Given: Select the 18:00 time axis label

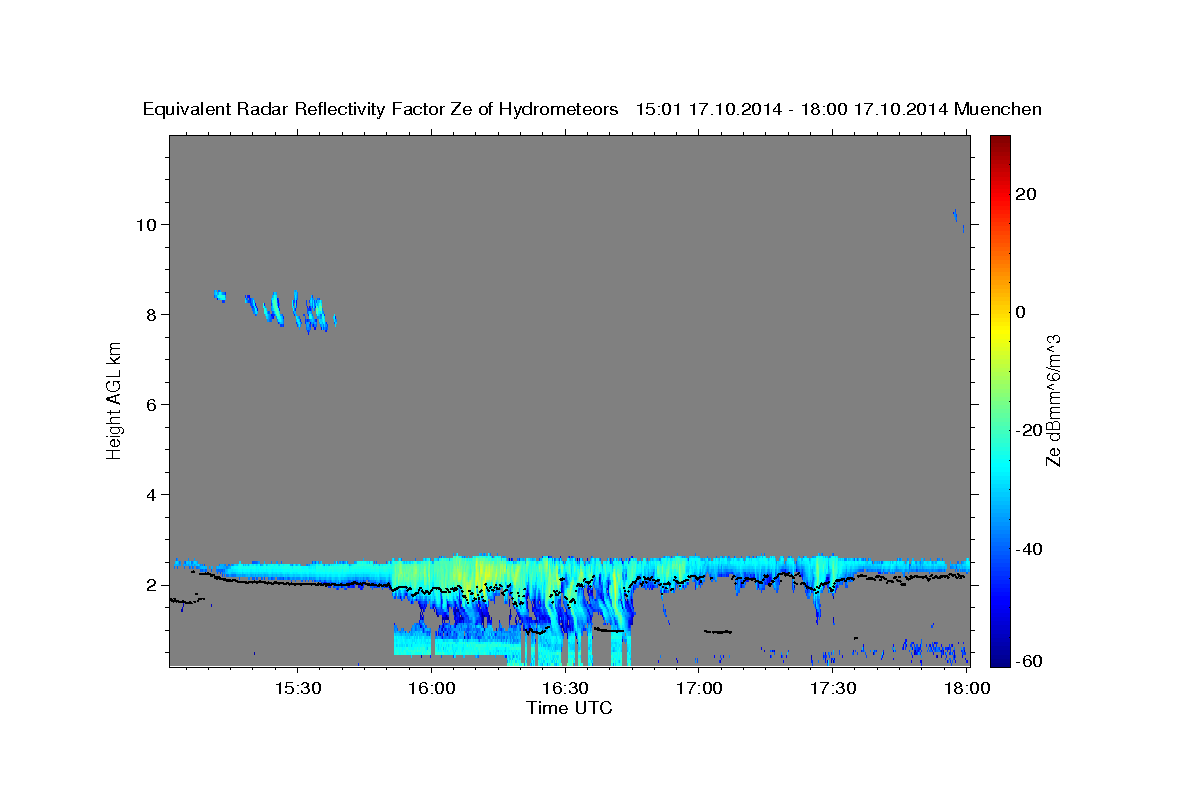Looking at the screenshot, I should 966,688.
